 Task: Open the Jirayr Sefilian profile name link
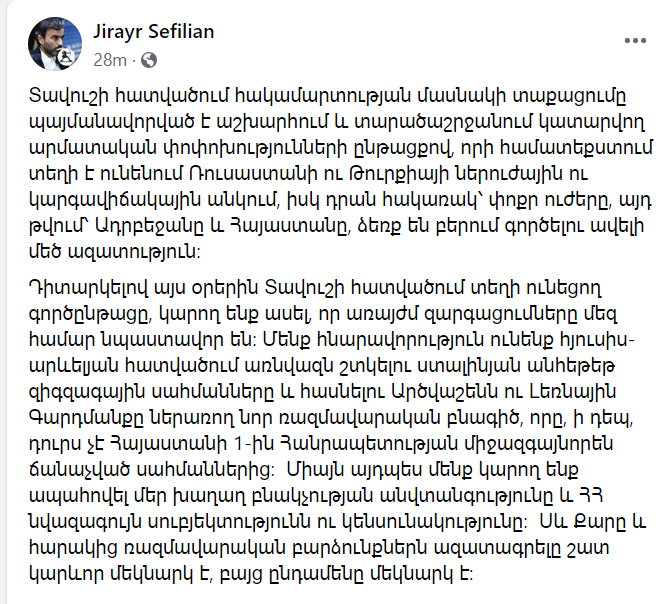pyautogui.click(x=152, y=32)
